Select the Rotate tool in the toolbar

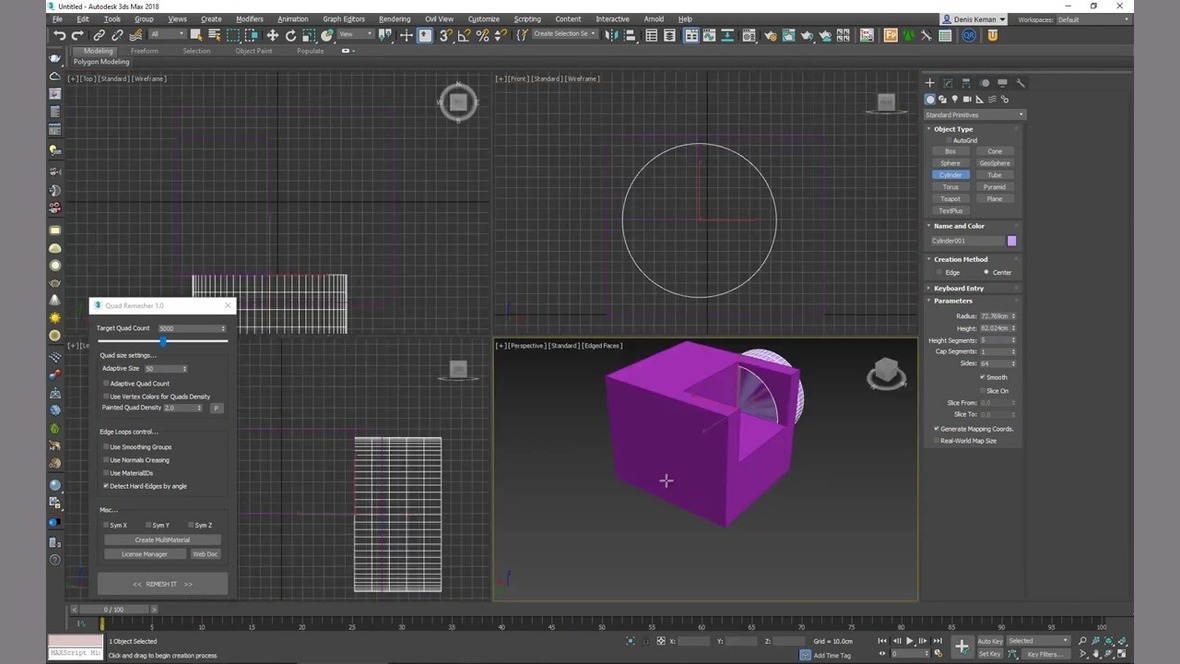[290, 35]
